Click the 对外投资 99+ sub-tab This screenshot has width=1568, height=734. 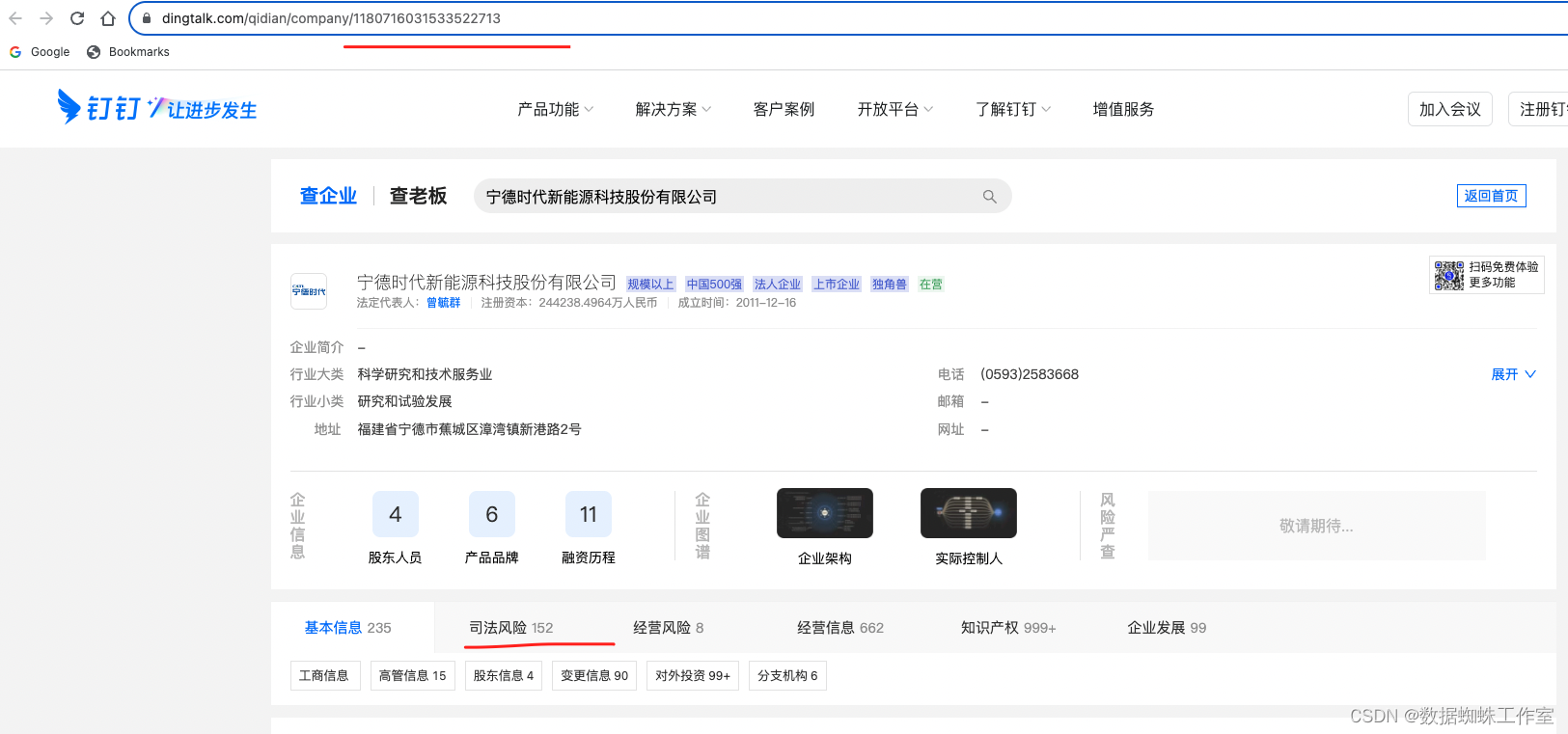[x=693, y=675]
